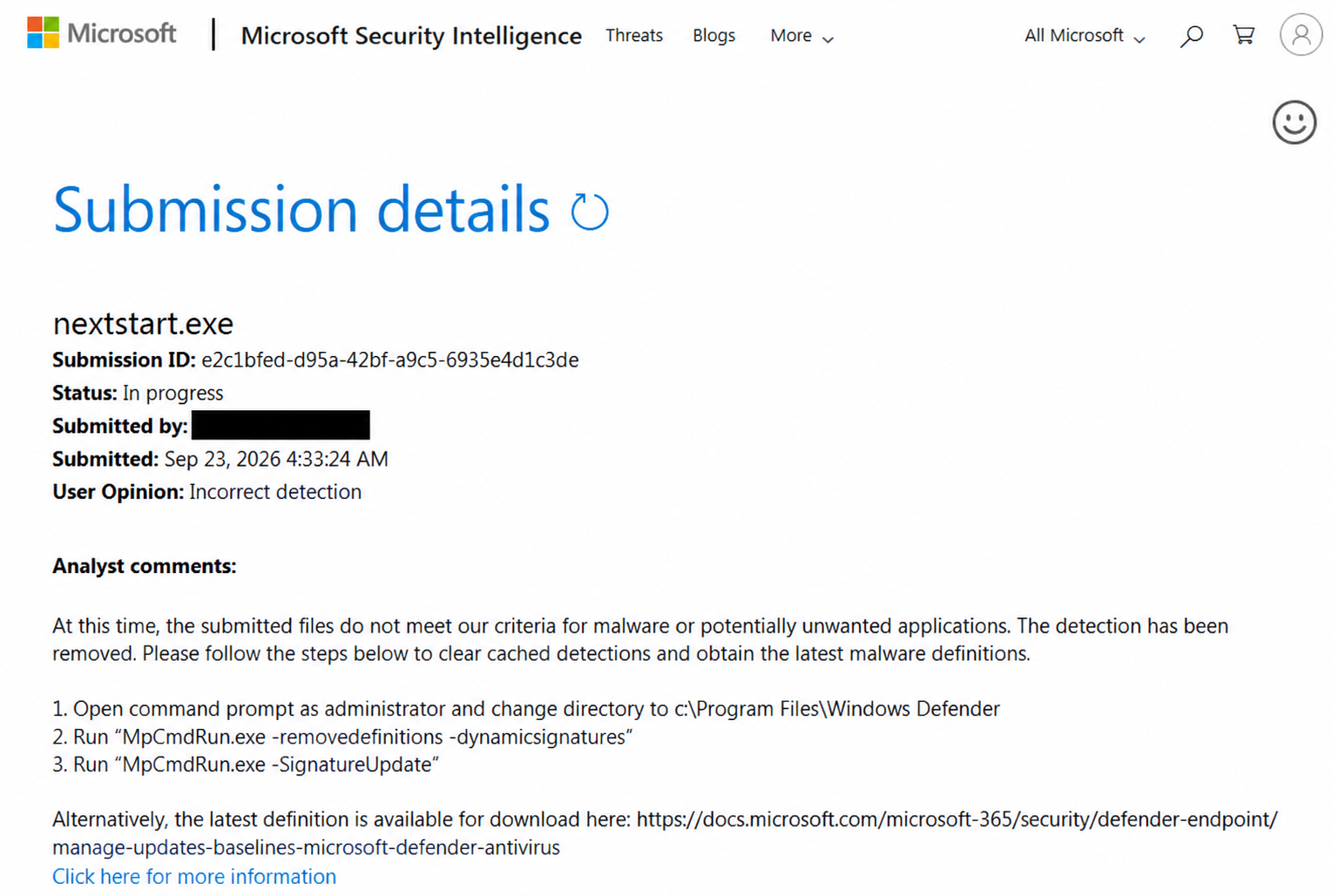Refresh submission details with circular arrow
This screenshot has height=896, width=1332.
[x=590, y=212]
